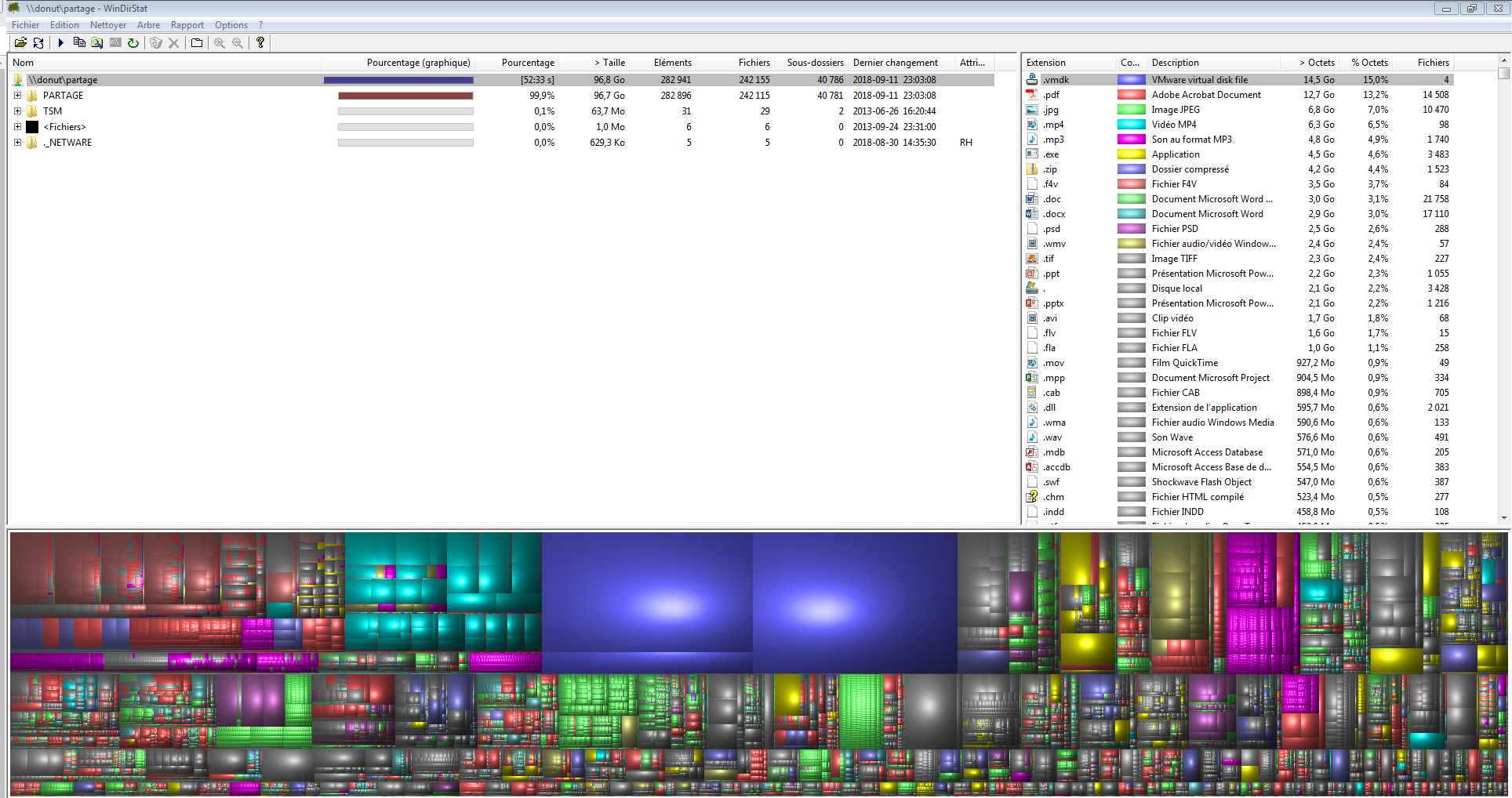The image size is (1512, 798).
Task: Sort extensions by the Fichiers column header
Action: coord(1433,63)
